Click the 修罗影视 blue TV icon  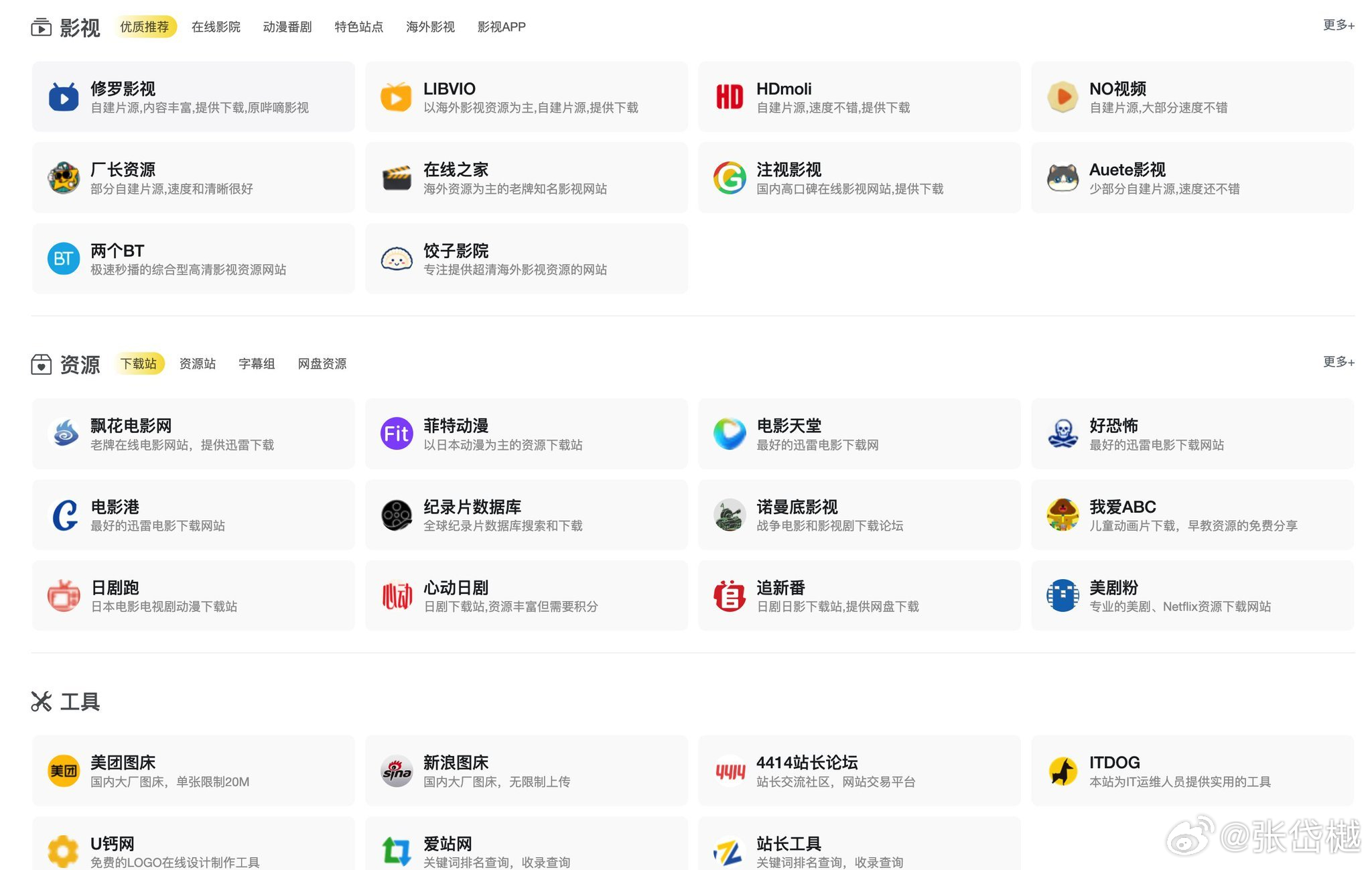pos(64,97)
